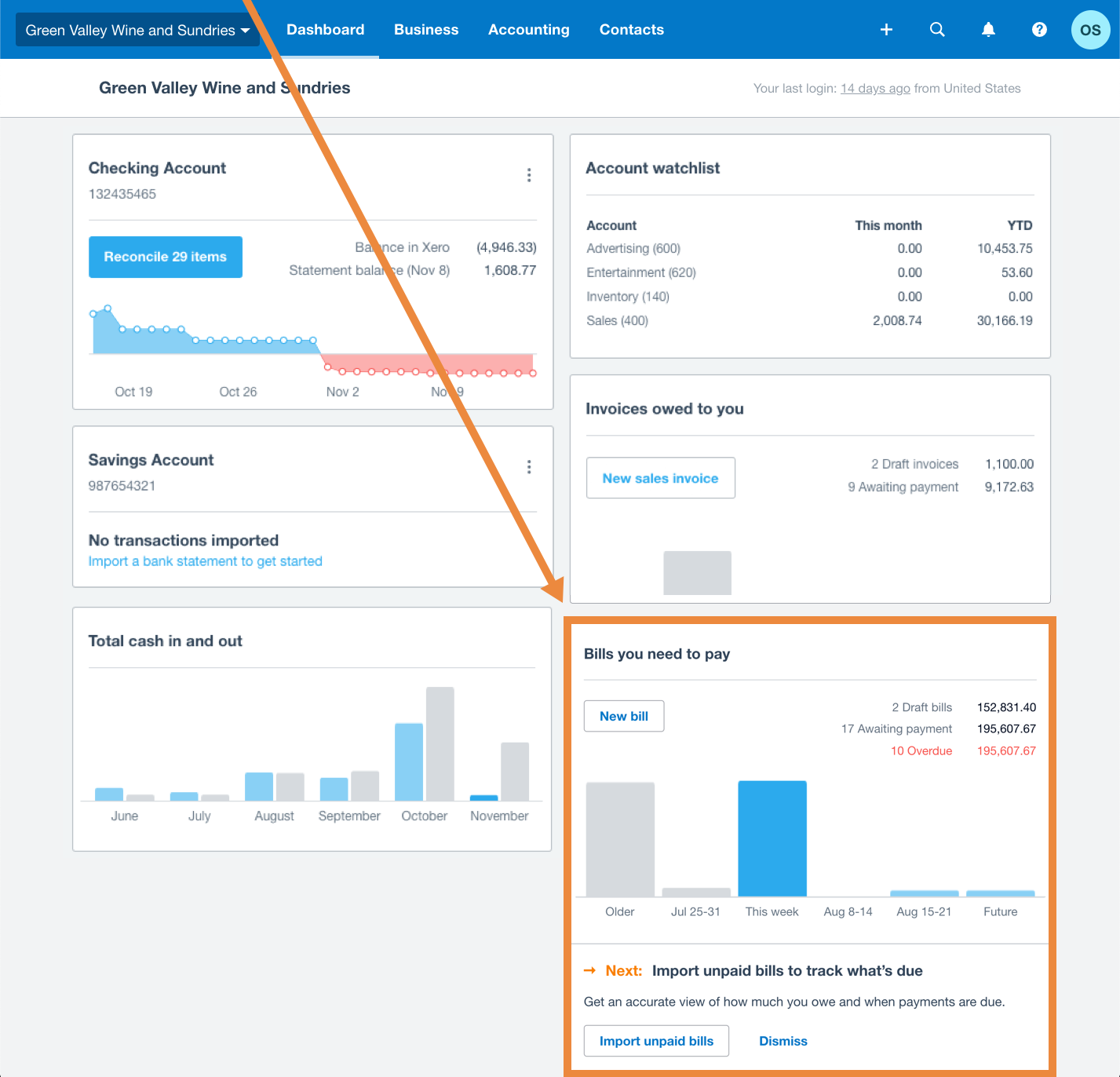Click awaiting payment invoices amount 9,172.63
The width and height of the screenshot is (1120, 1077).
pos(1009,487)
